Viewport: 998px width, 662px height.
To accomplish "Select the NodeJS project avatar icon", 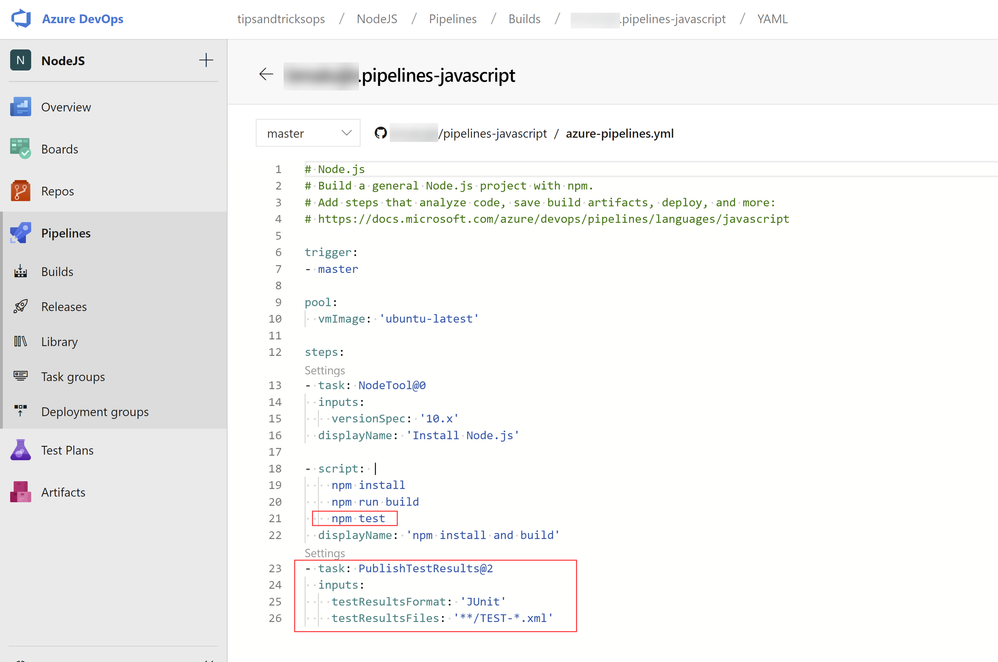I will [x=20, y=60].
